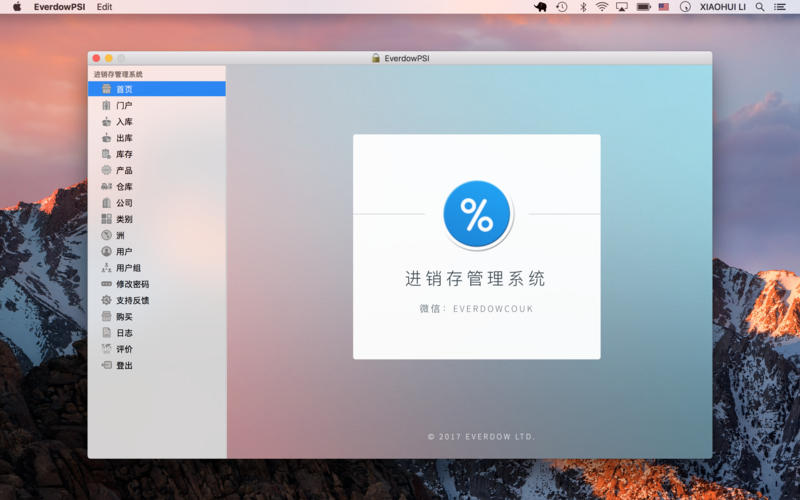800x500 pixels.
Task: Click the 微信: EVERDOWCOUK text
Action: coord(476,309)
